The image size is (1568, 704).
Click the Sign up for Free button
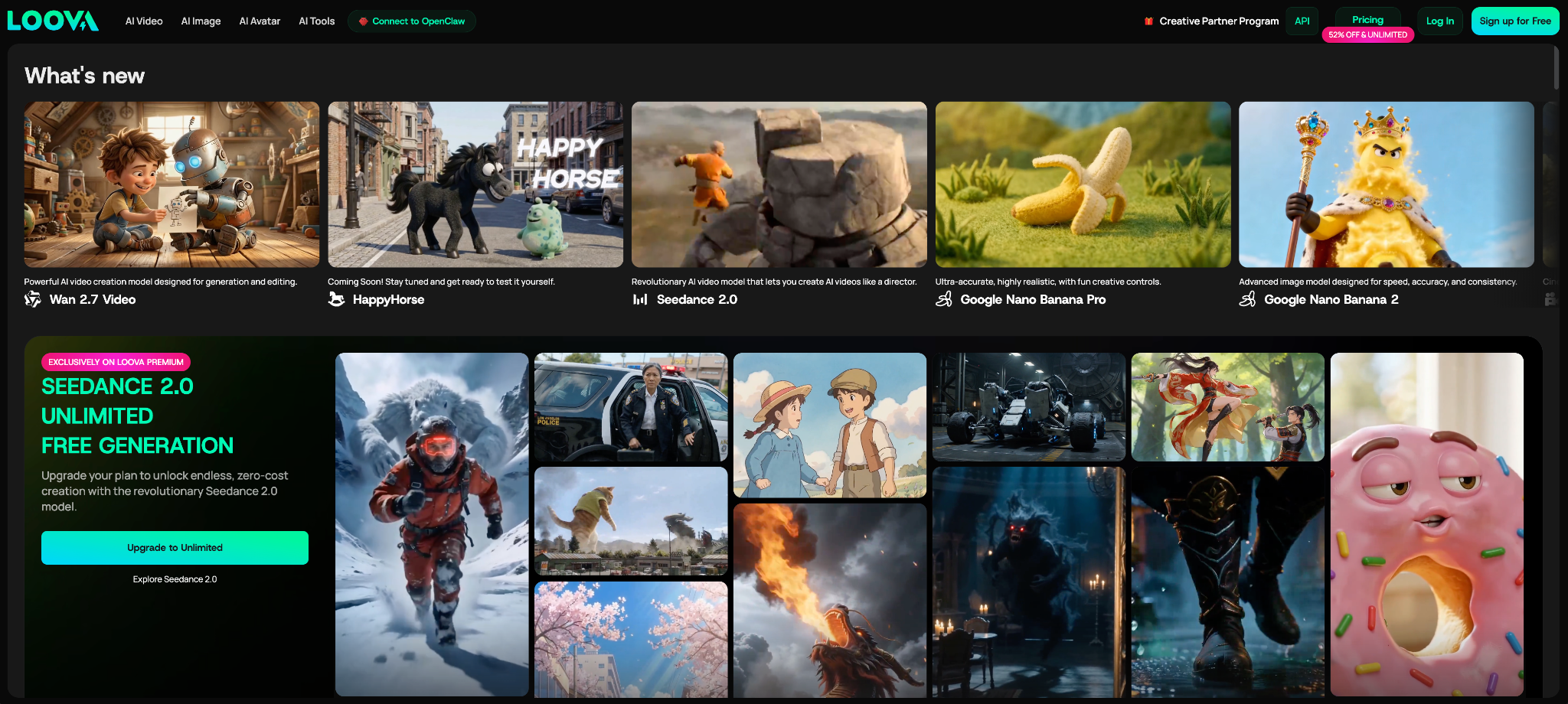(1514, 21)
